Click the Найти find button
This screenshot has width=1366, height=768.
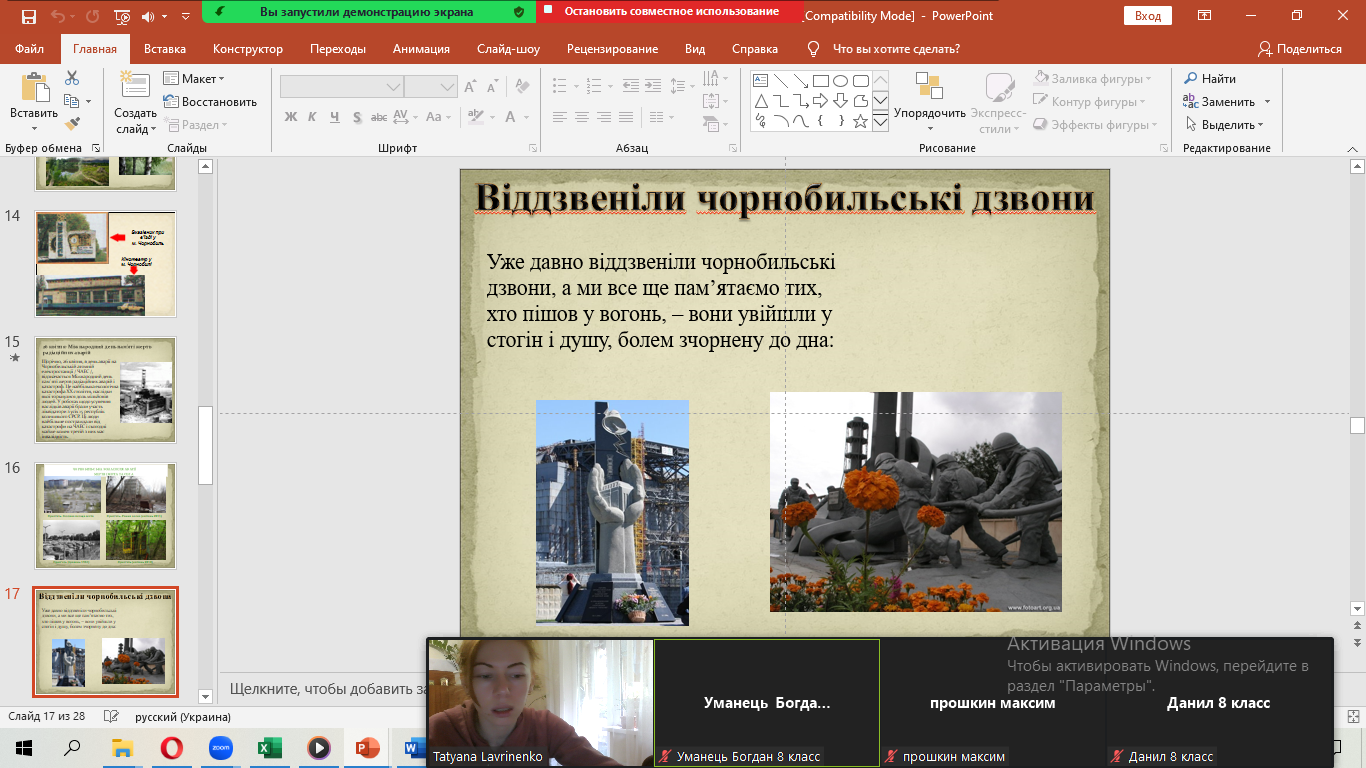click(x=1210, y=79)
